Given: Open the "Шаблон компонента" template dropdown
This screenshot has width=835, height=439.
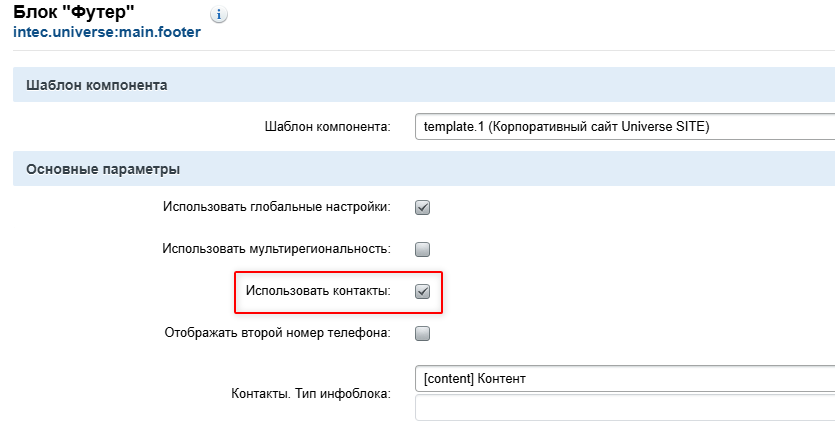Looking at the screenshot, I should 624,127.
